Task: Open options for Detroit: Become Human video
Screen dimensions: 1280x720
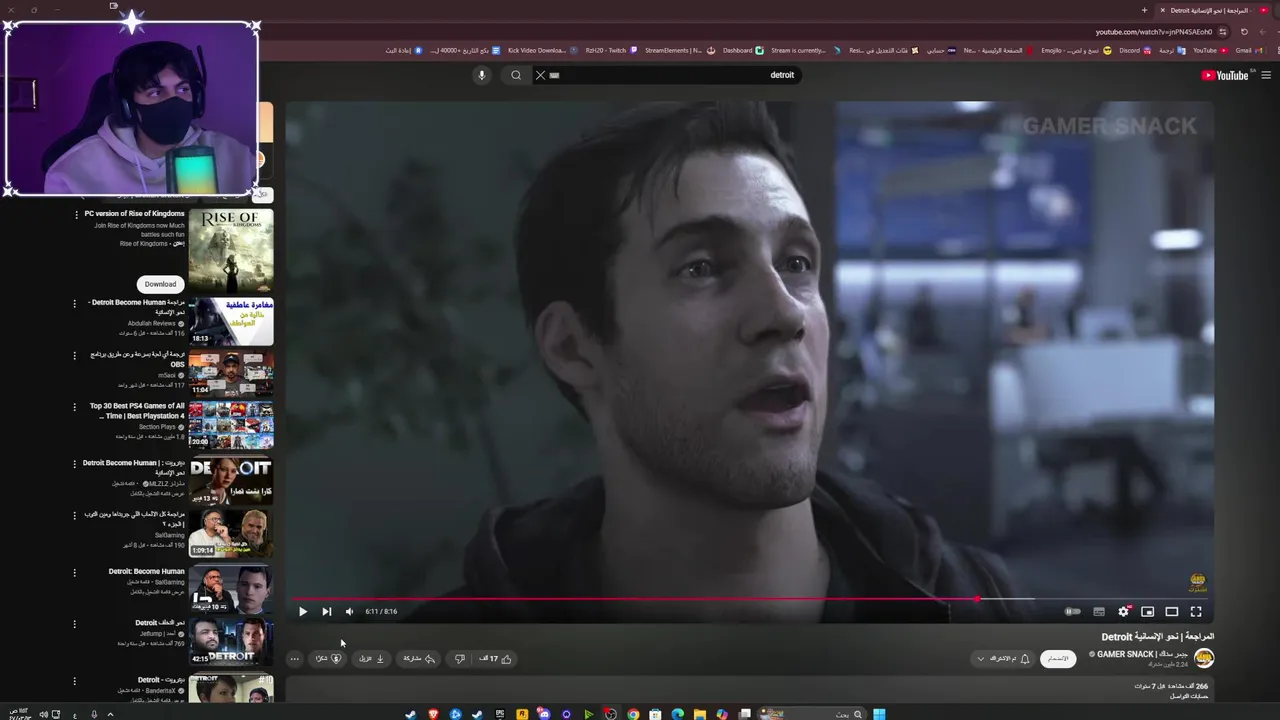Action: pyautogui.click(x=74, y=572)
